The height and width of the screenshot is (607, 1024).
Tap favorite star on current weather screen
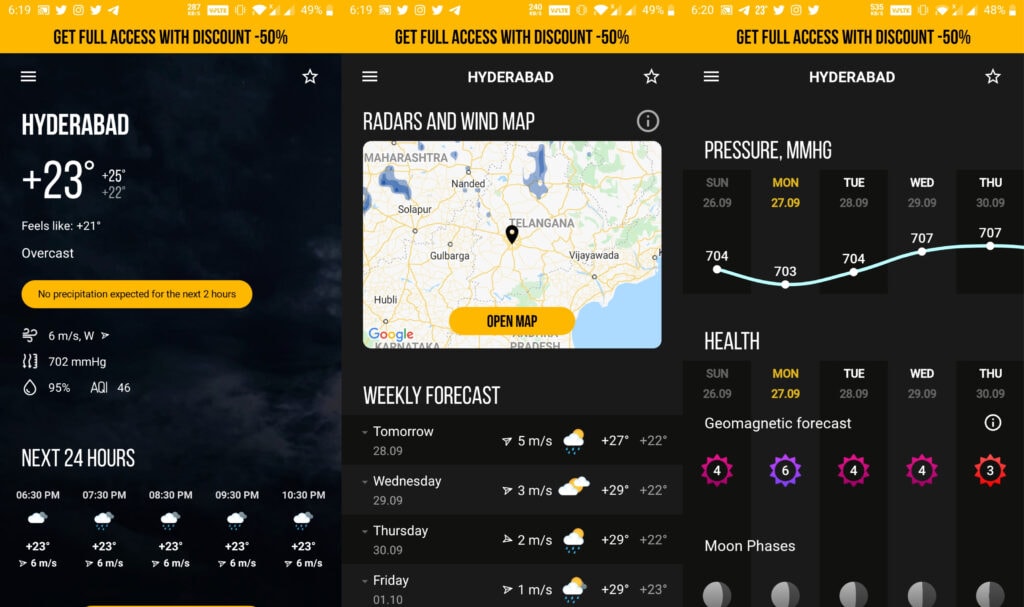(x=310, y=76)
